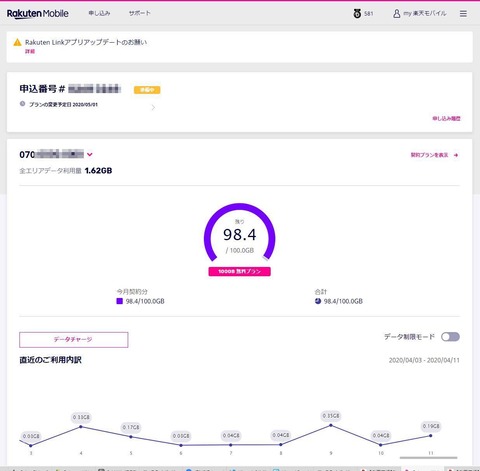Click the Rakuten Mobile logo
This screenshot has height=471, width=480.
click(x=38, y=14)
